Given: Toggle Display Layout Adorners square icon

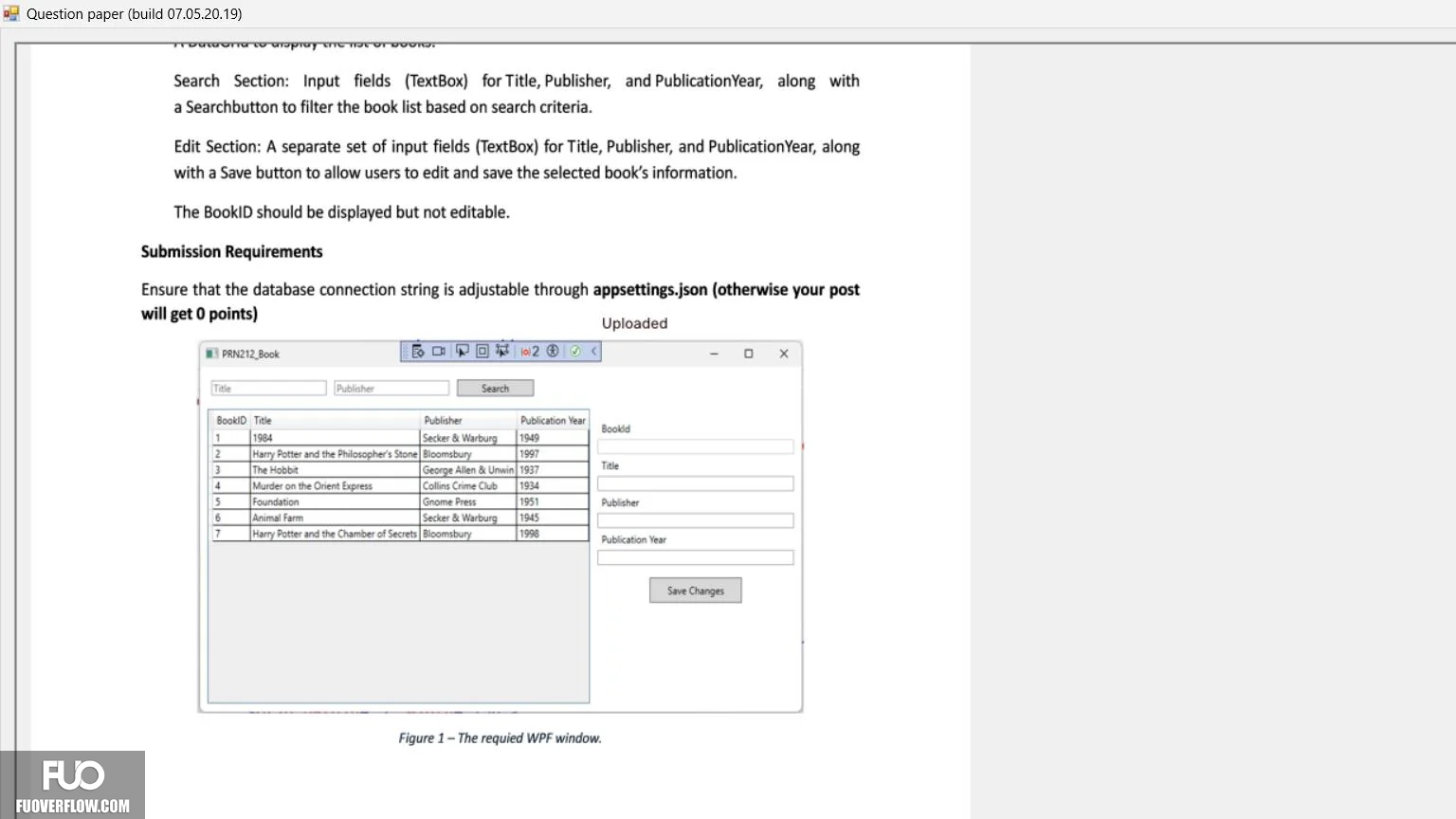Looking at the screenshot, I should pyautogui.click(x=482, y=352).
